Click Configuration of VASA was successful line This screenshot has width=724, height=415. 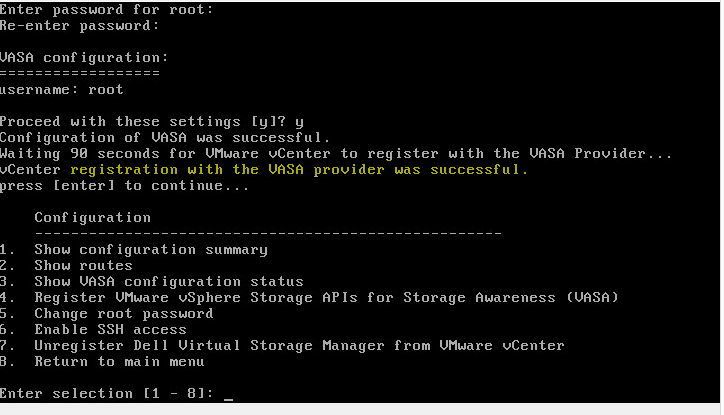coord(164,137)
